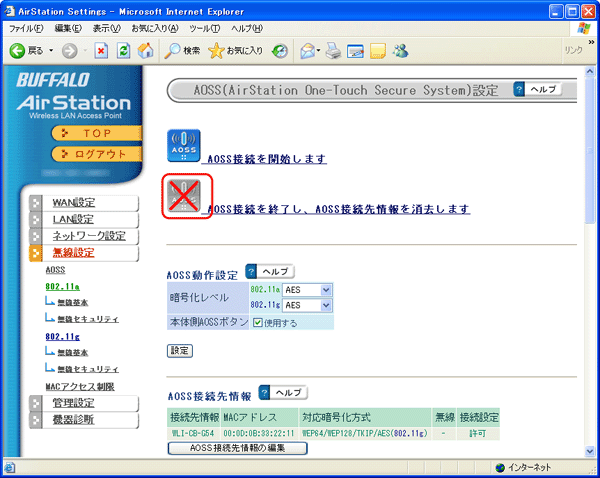The height and width of the screenshot is (478, 600).
Task: Click the IE Back arrow button
Action: [x=17, y=51]
